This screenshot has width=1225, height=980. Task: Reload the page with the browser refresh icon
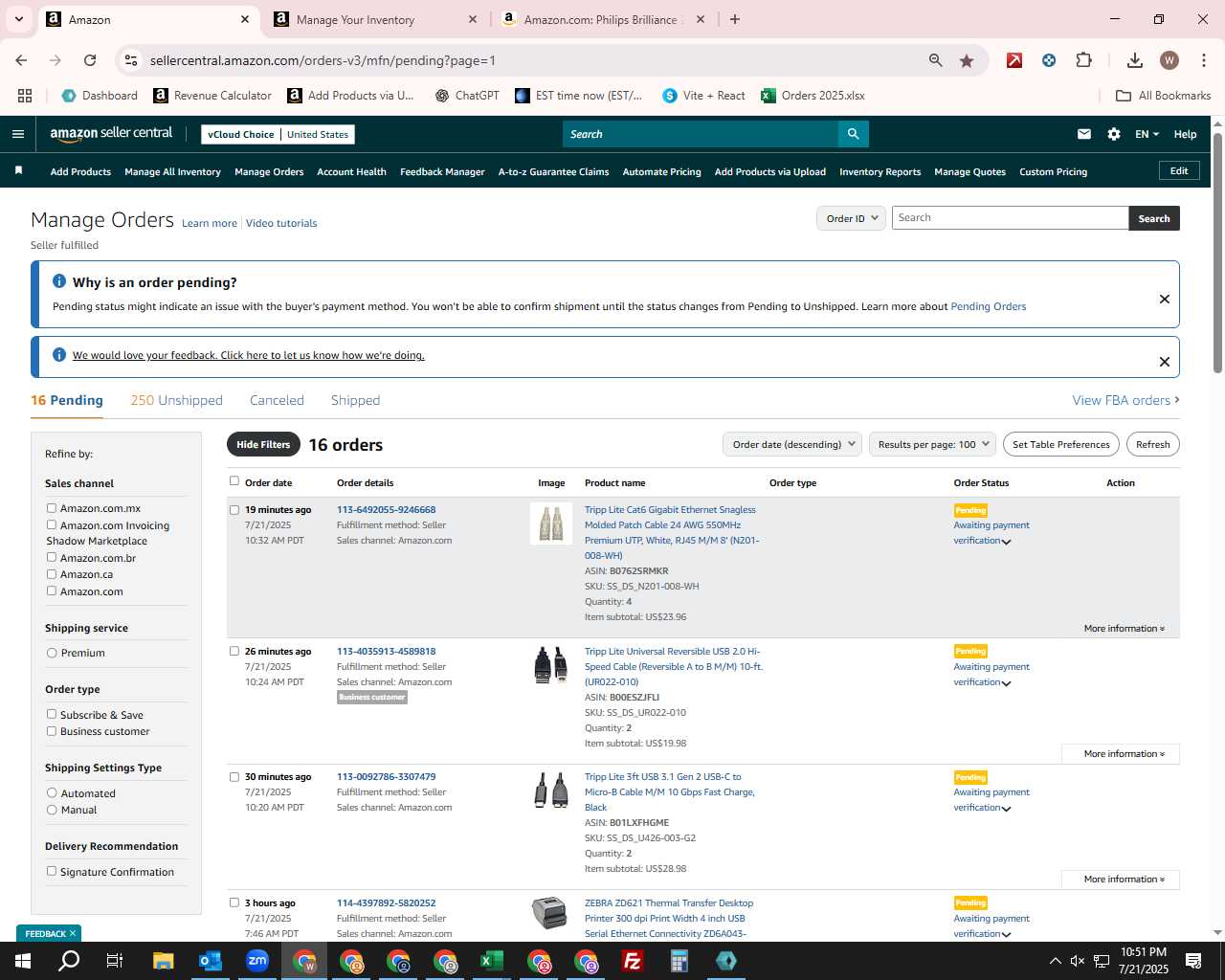pyautogui.click(x=90, y=60)
